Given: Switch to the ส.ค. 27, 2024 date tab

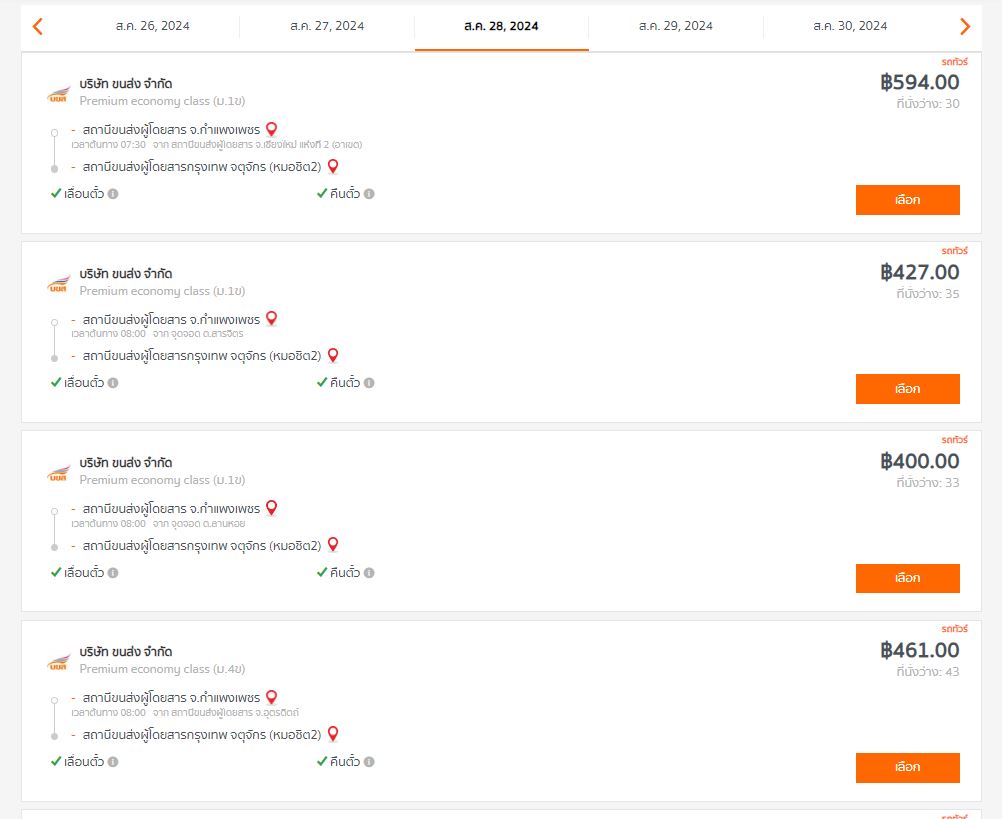Looking at the screenshot, I should pyautogui.click(x=327, y=26).
